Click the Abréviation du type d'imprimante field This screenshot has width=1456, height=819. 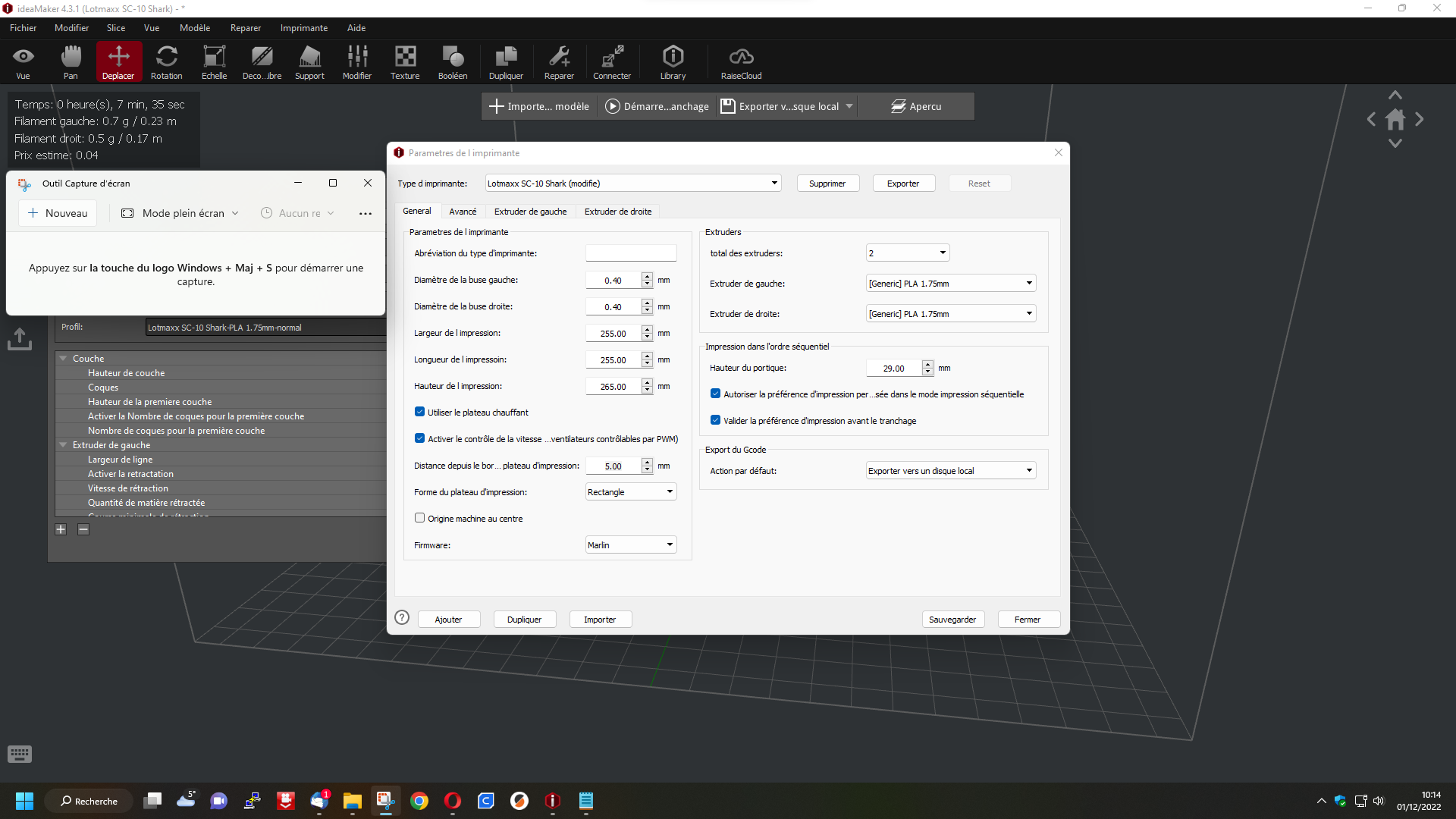tap(631, 253)
